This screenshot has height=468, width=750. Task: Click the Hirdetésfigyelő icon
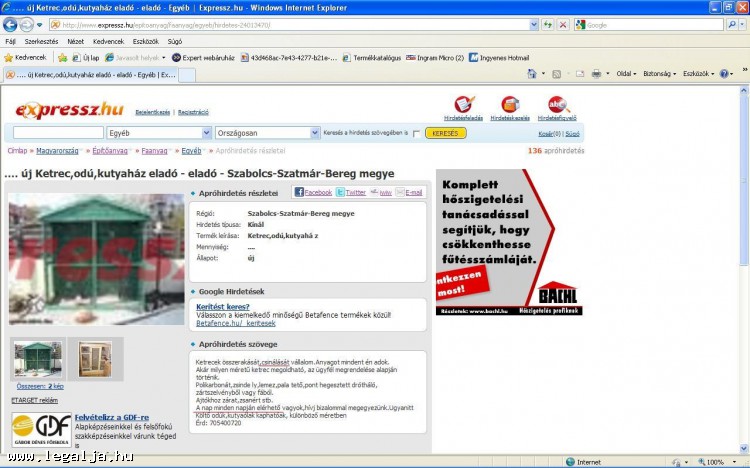tap(557, 105)
